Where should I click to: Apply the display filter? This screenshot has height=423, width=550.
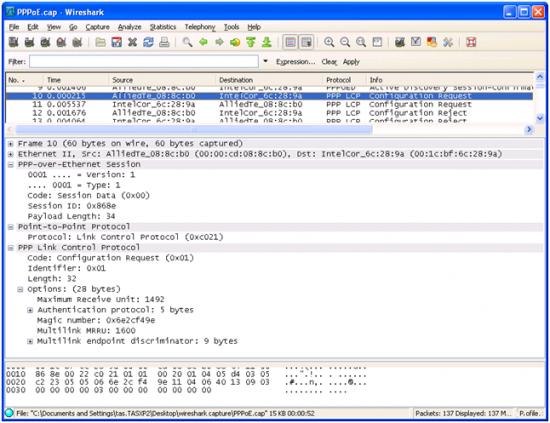351,62
